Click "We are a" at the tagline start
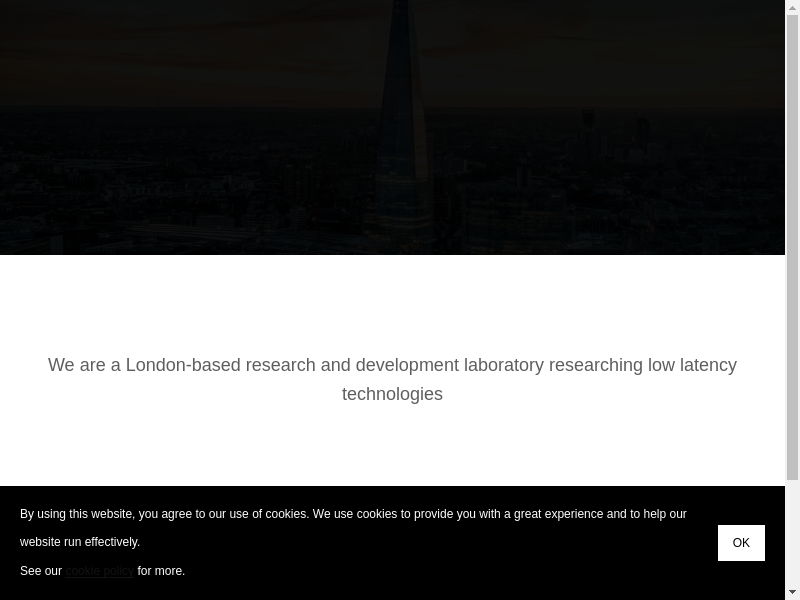Image resolution: width=800 pixels, height=600 pixels. coord(84,365)
